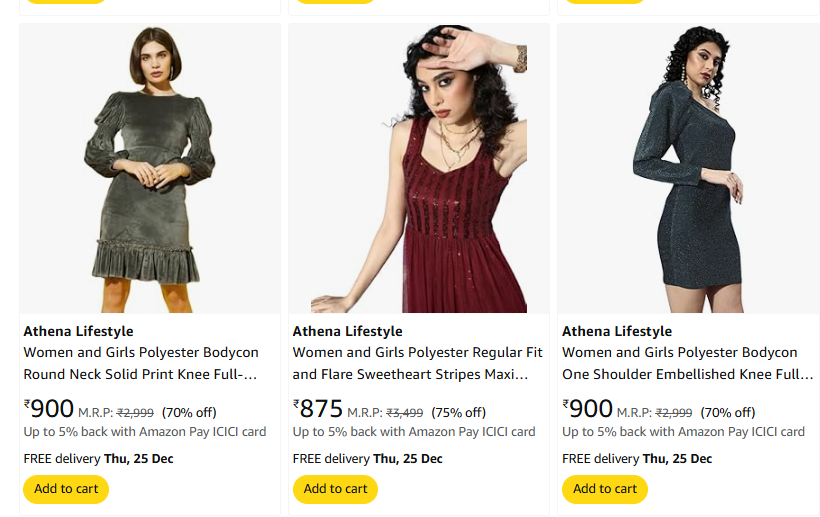Viewport: 820px width, 517px height.
Task: Click 70% off label on one-shoulder dress
Action: click(728, 412)
